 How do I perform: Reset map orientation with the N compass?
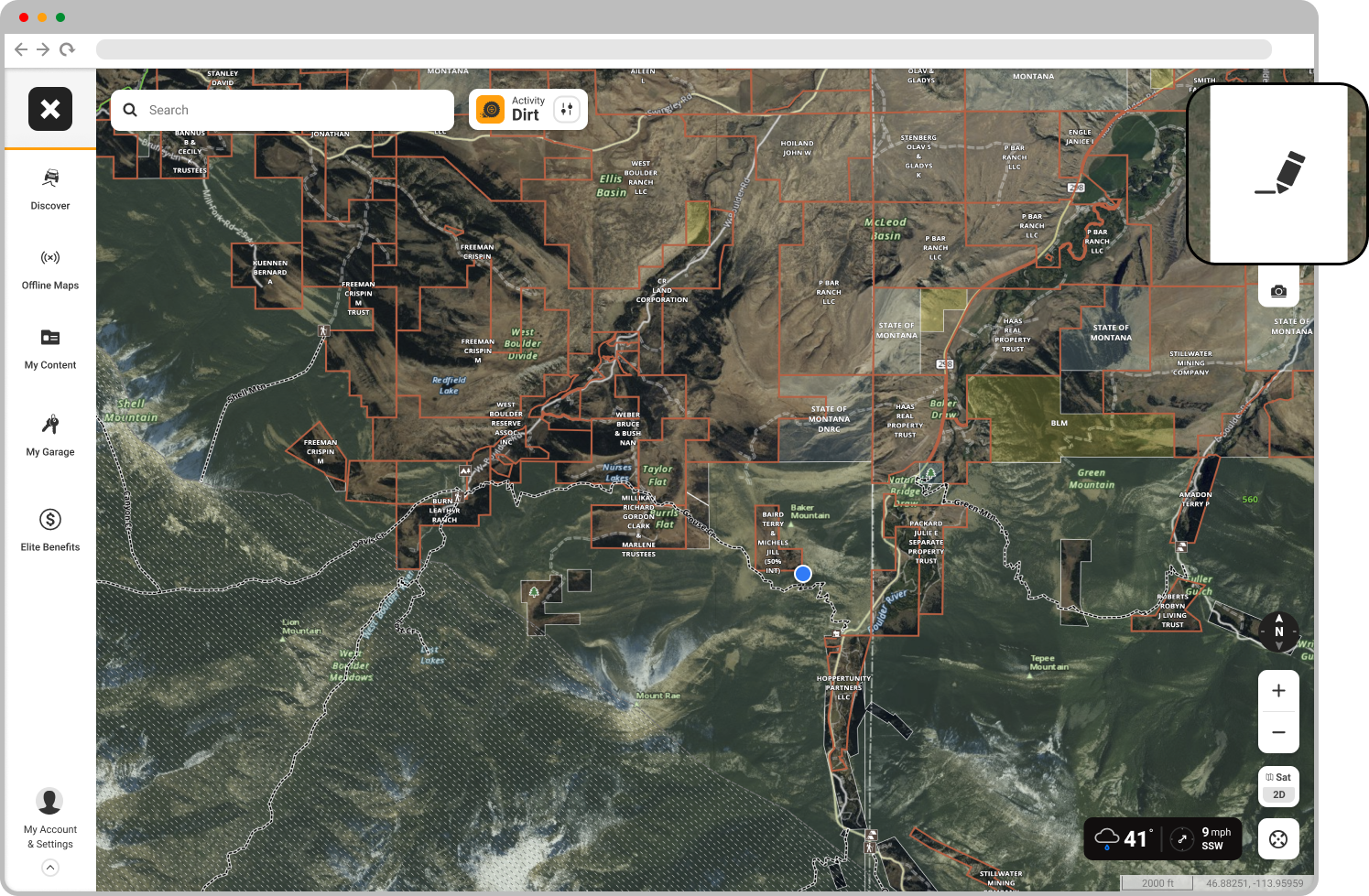click(1279, 632)
